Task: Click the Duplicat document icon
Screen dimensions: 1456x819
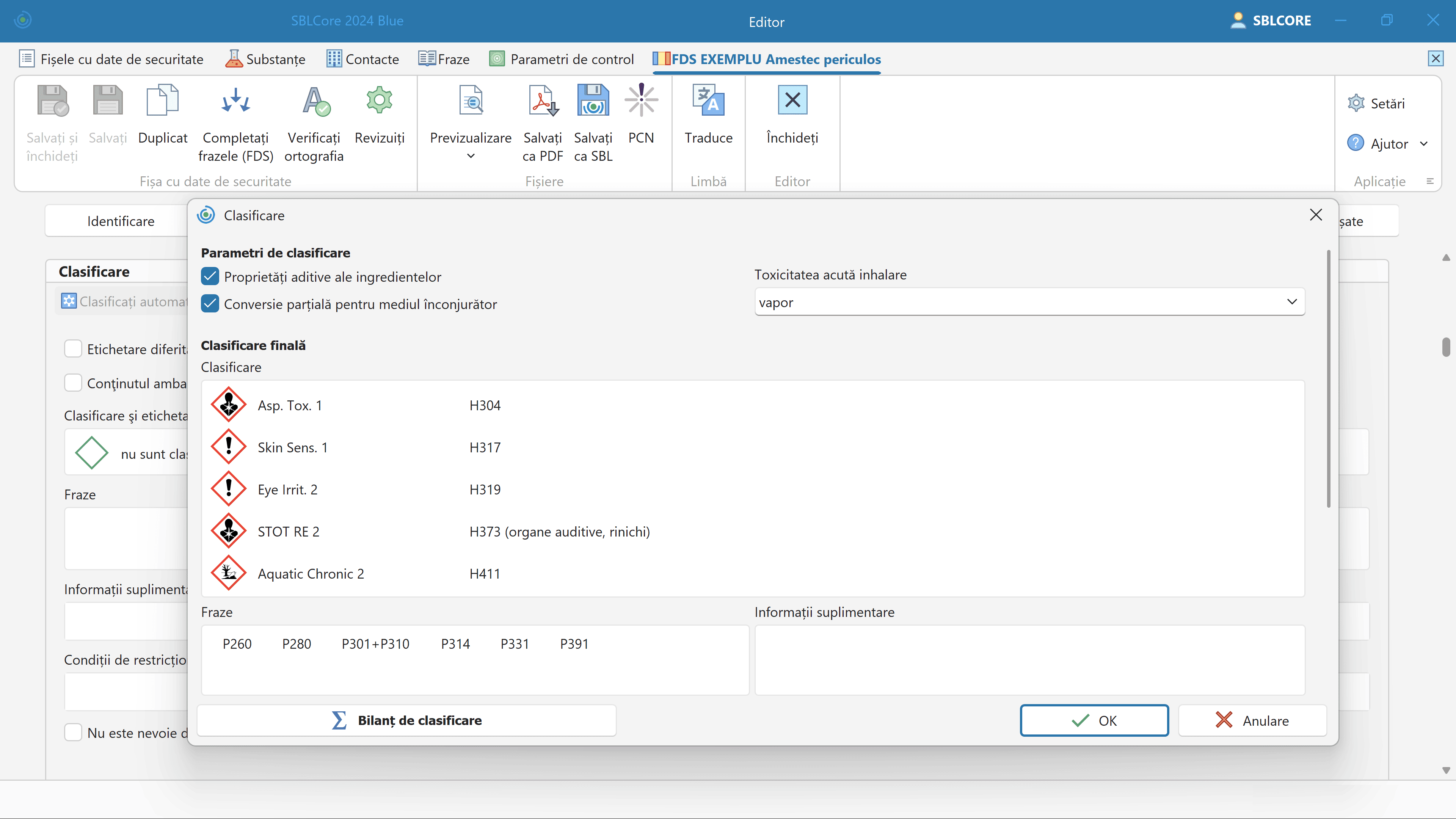Action: (162, 100)
